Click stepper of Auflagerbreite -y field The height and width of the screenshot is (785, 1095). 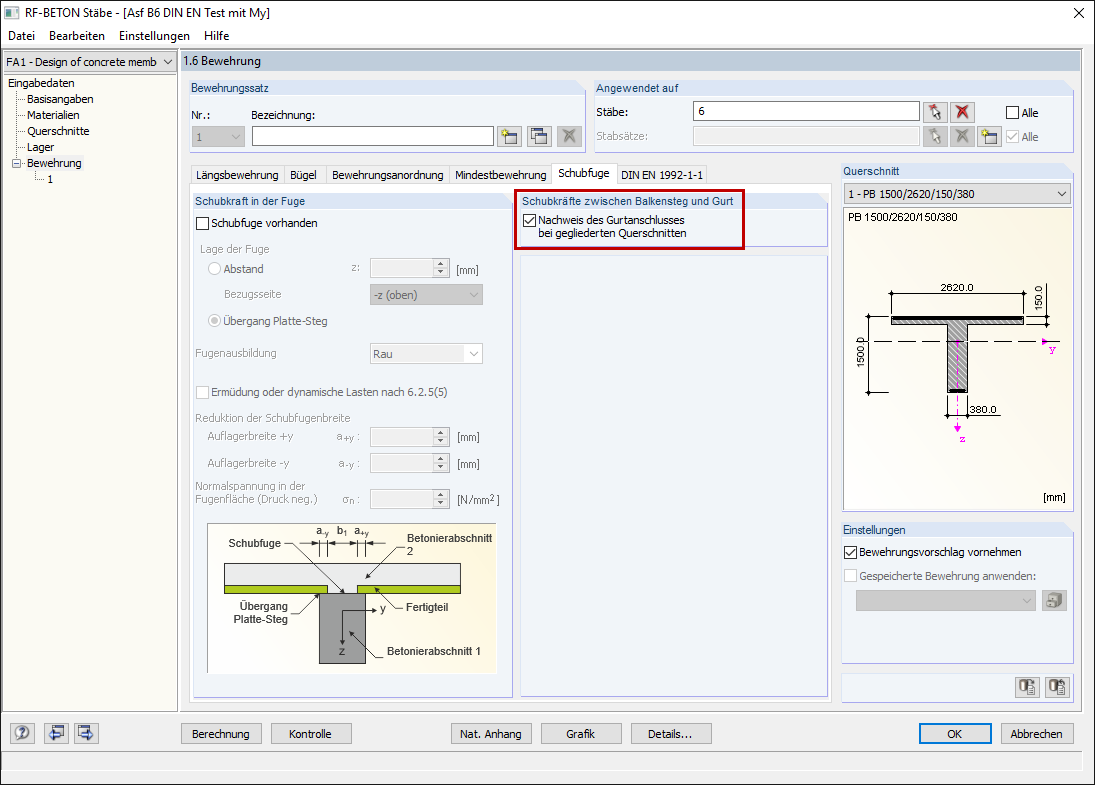click(x=440, y=463)
